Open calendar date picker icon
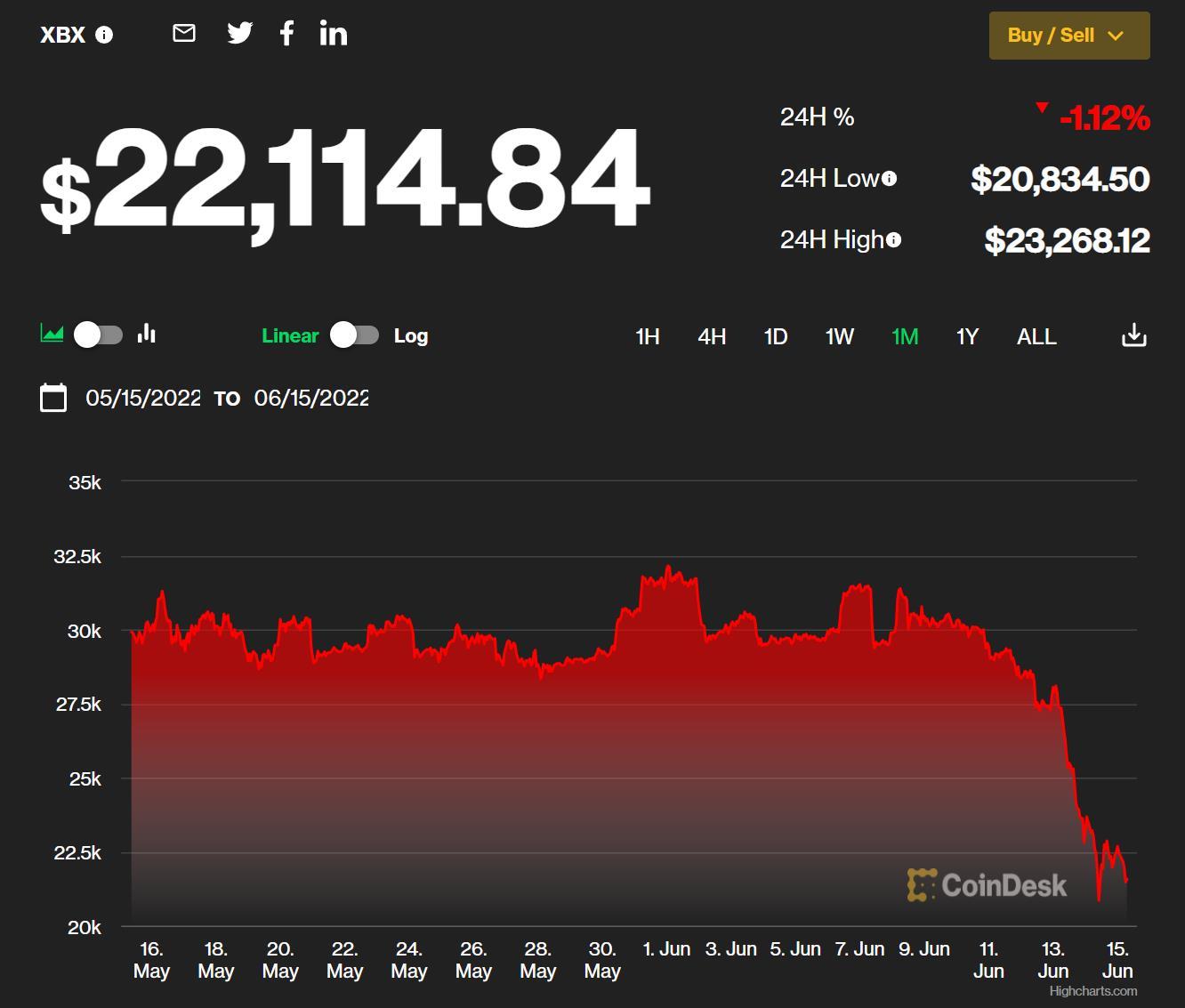The image size is (1185, 1008). click(53, 398)
